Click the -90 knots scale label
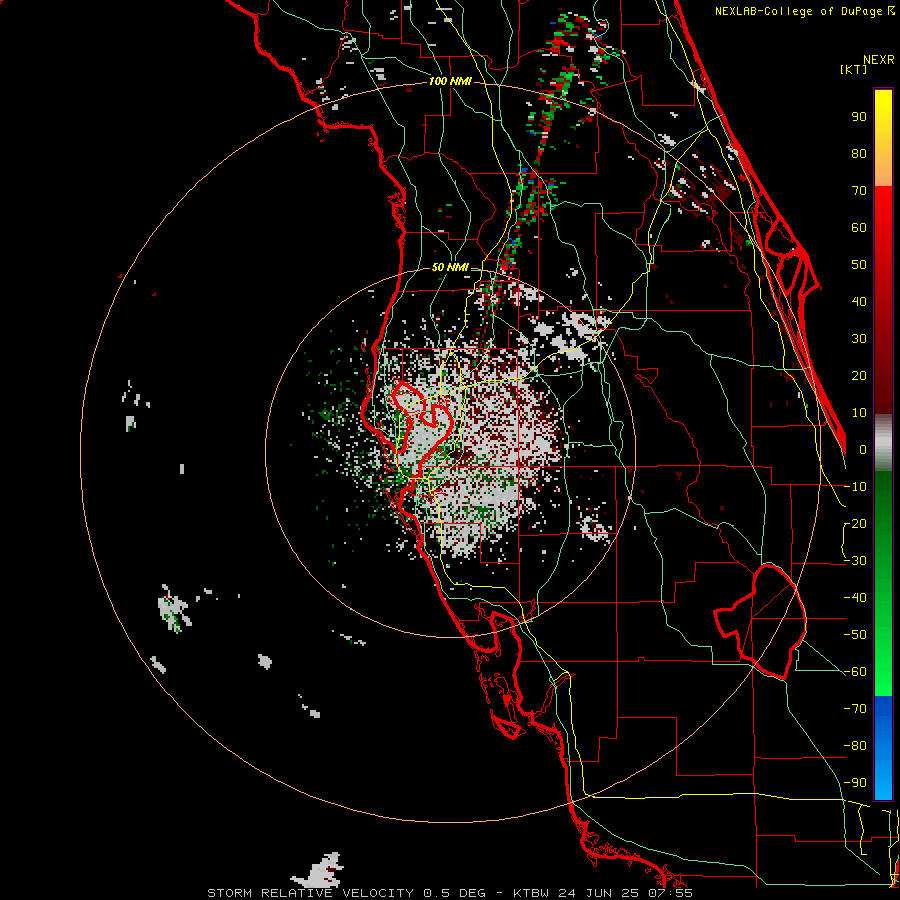 pos(855,783)
